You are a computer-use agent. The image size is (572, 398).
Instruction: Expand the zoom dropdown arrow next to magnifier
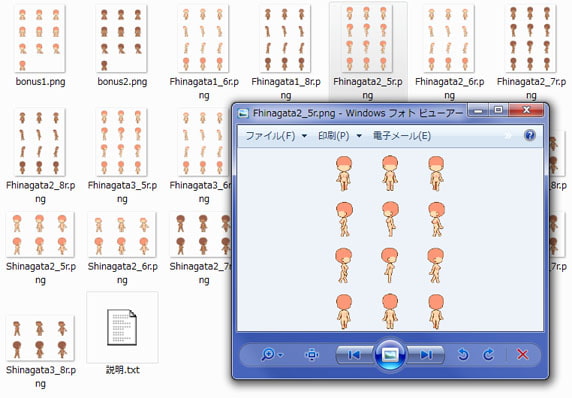point(280,355)
